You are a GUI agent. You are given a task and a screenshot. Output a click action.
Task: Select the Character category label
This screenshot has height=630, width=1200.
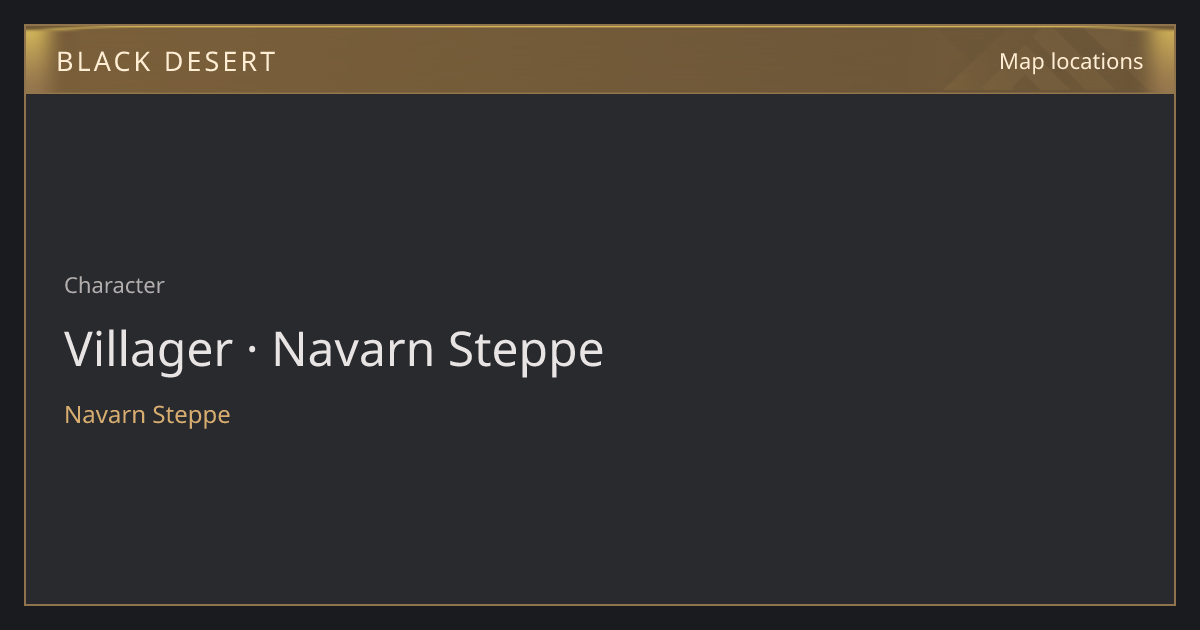[114, 285]
